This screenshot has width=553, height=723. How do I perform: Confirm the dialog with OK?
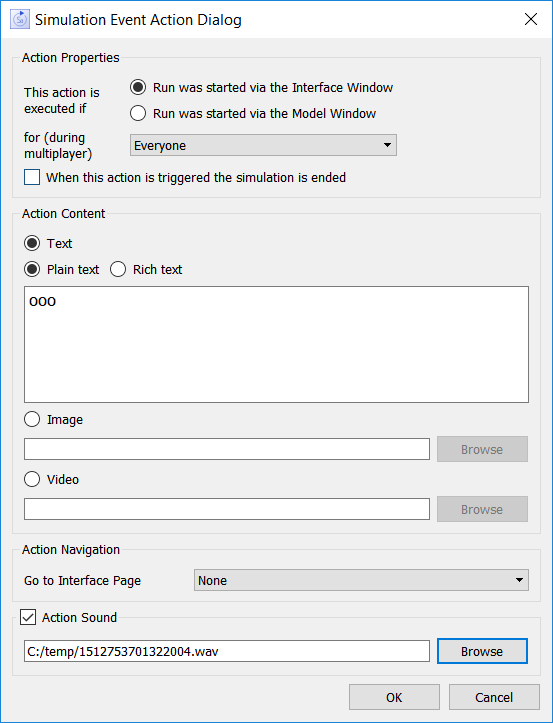[394, 697]
